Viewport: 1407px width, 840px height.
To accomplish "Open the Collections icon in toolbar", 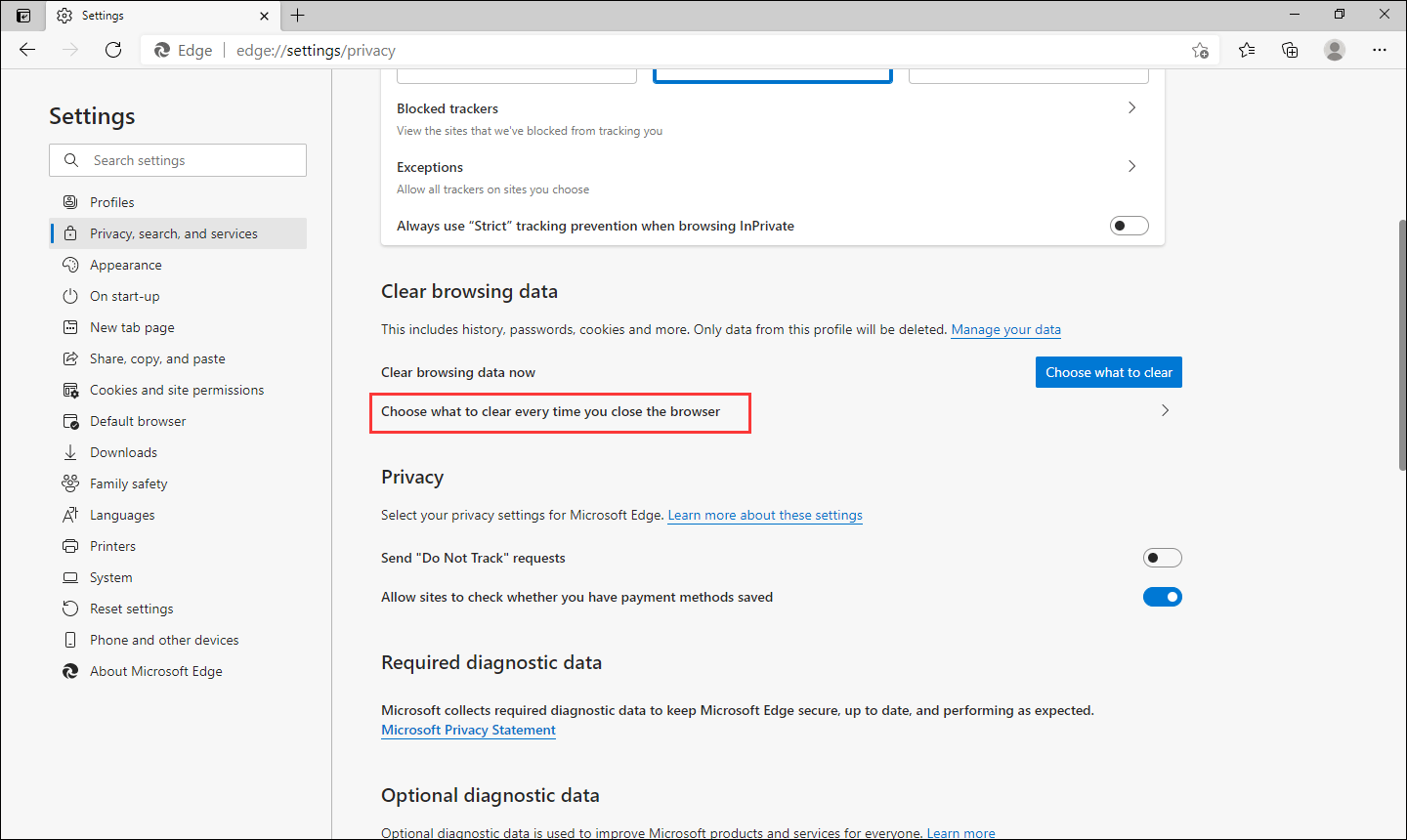I will click(1290, 49).
